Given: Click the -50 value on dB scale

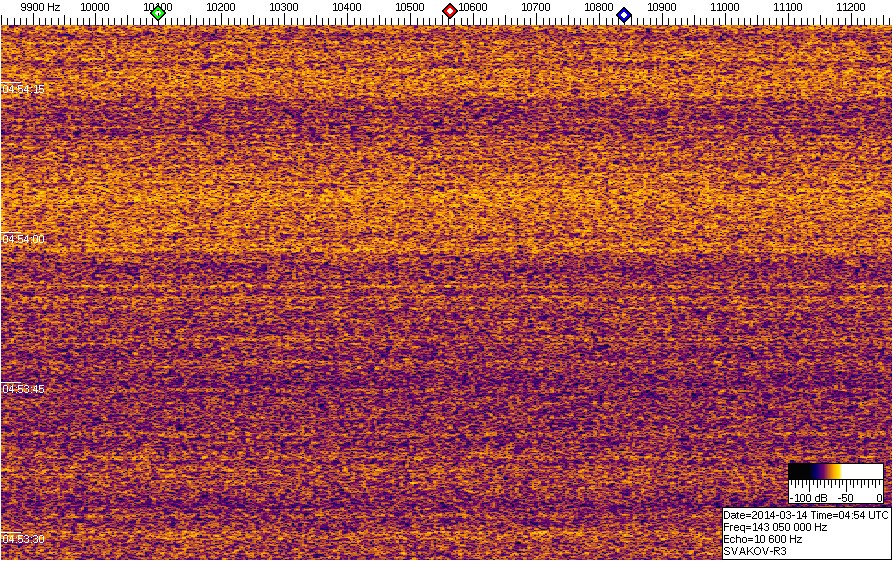Looking at the screenshot, I should click(844, 497).
